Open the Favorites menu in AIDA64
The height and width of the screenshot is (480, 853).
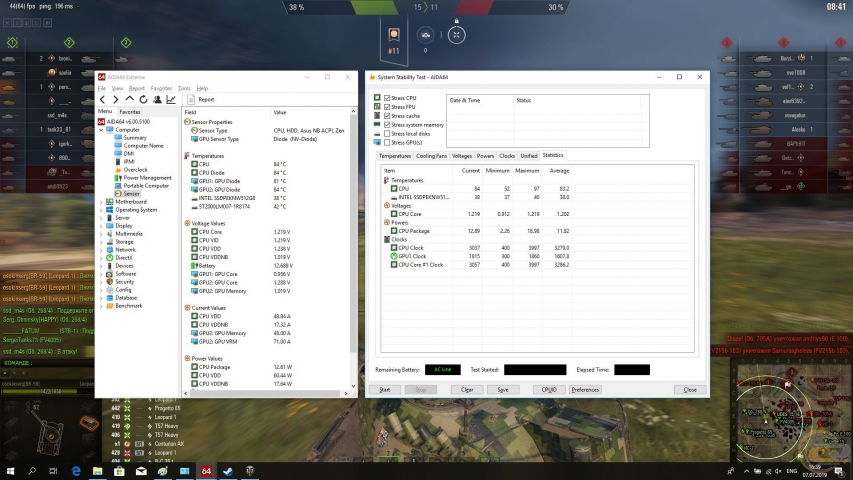tap(161, 88)
